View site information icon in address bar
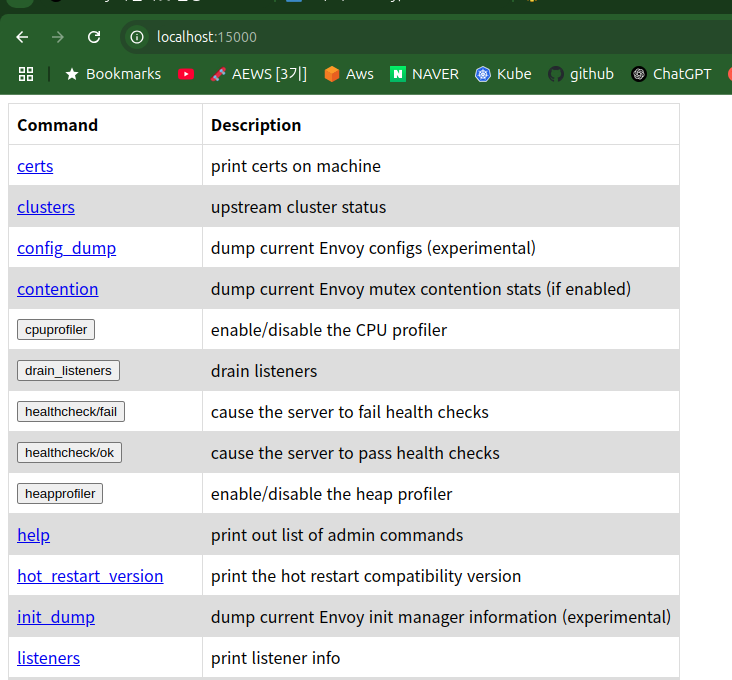 click(137, 37)
